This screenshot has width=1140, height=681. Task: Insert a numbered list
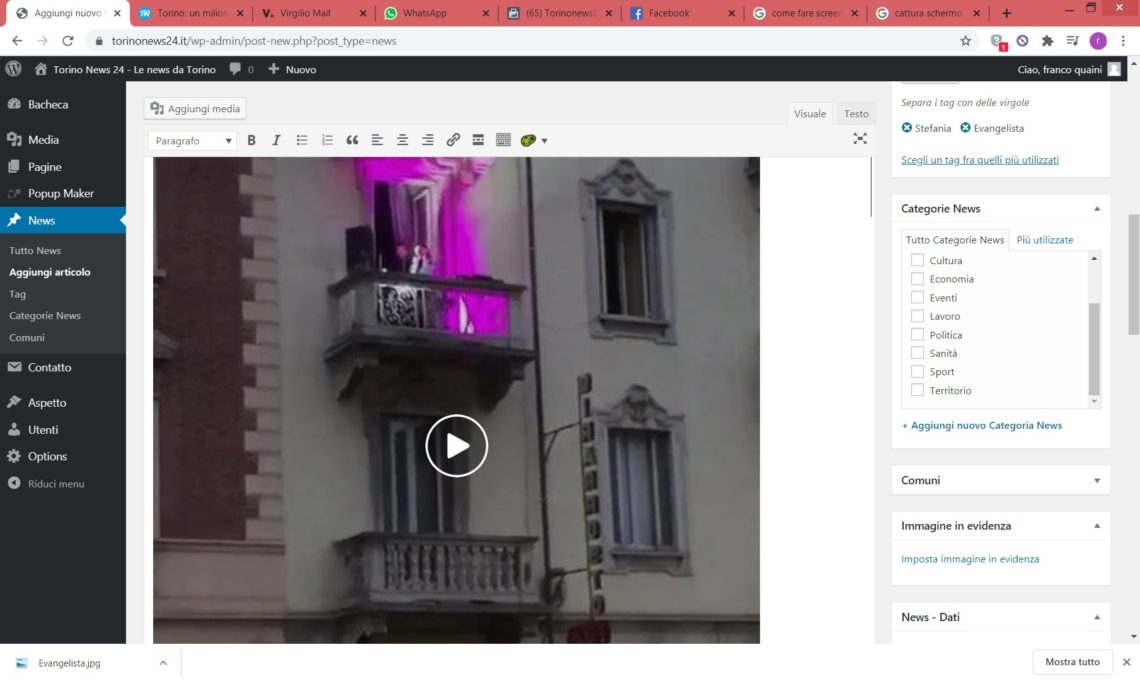point(327,141)
